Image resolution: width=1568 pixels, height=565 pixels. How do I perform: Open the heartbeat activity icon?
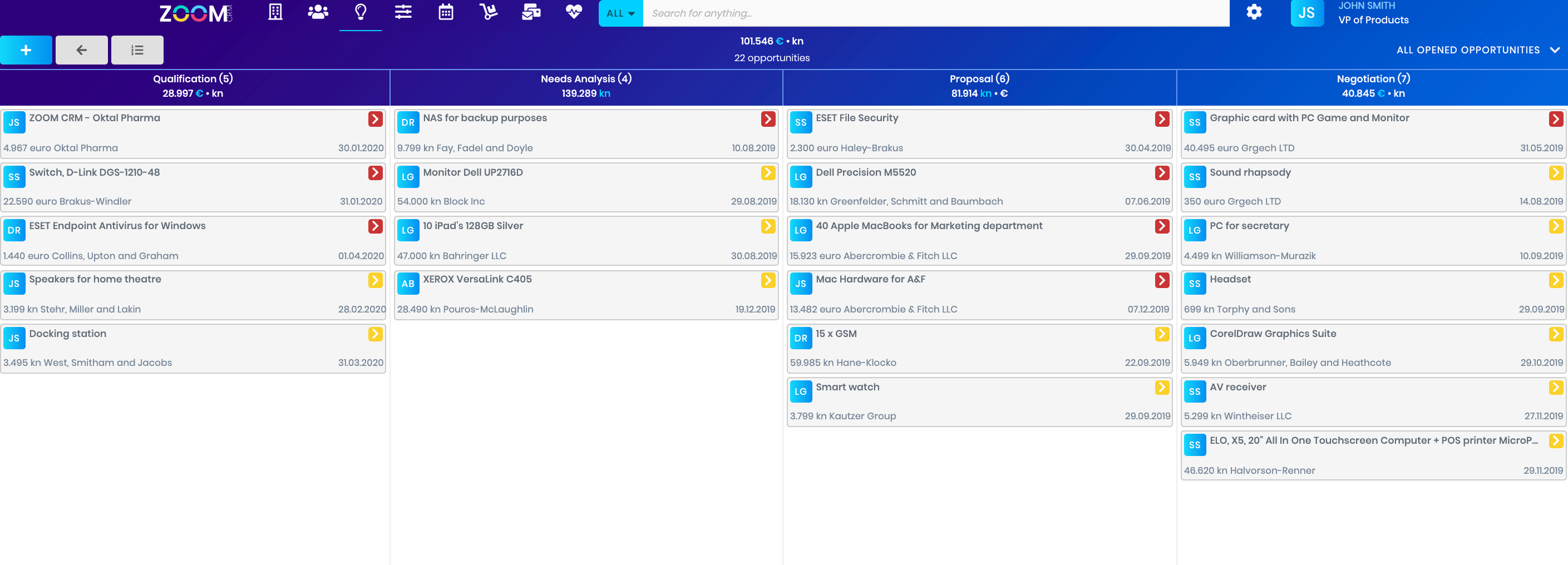pyautogui.click(x=573, y=12)
